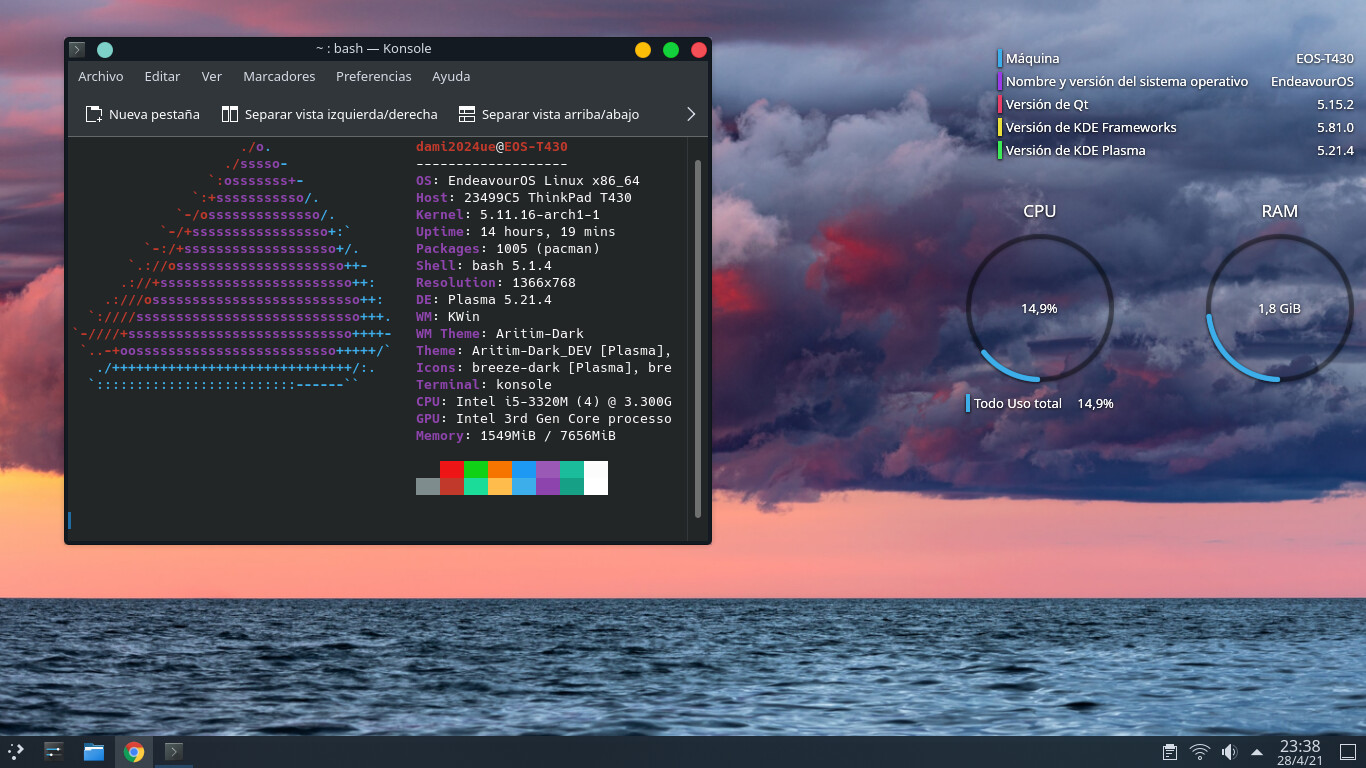Click the bright red color block in terminal
This screenshot has height=768, width=1366.
pyautogui.click(x=452, y=470)
